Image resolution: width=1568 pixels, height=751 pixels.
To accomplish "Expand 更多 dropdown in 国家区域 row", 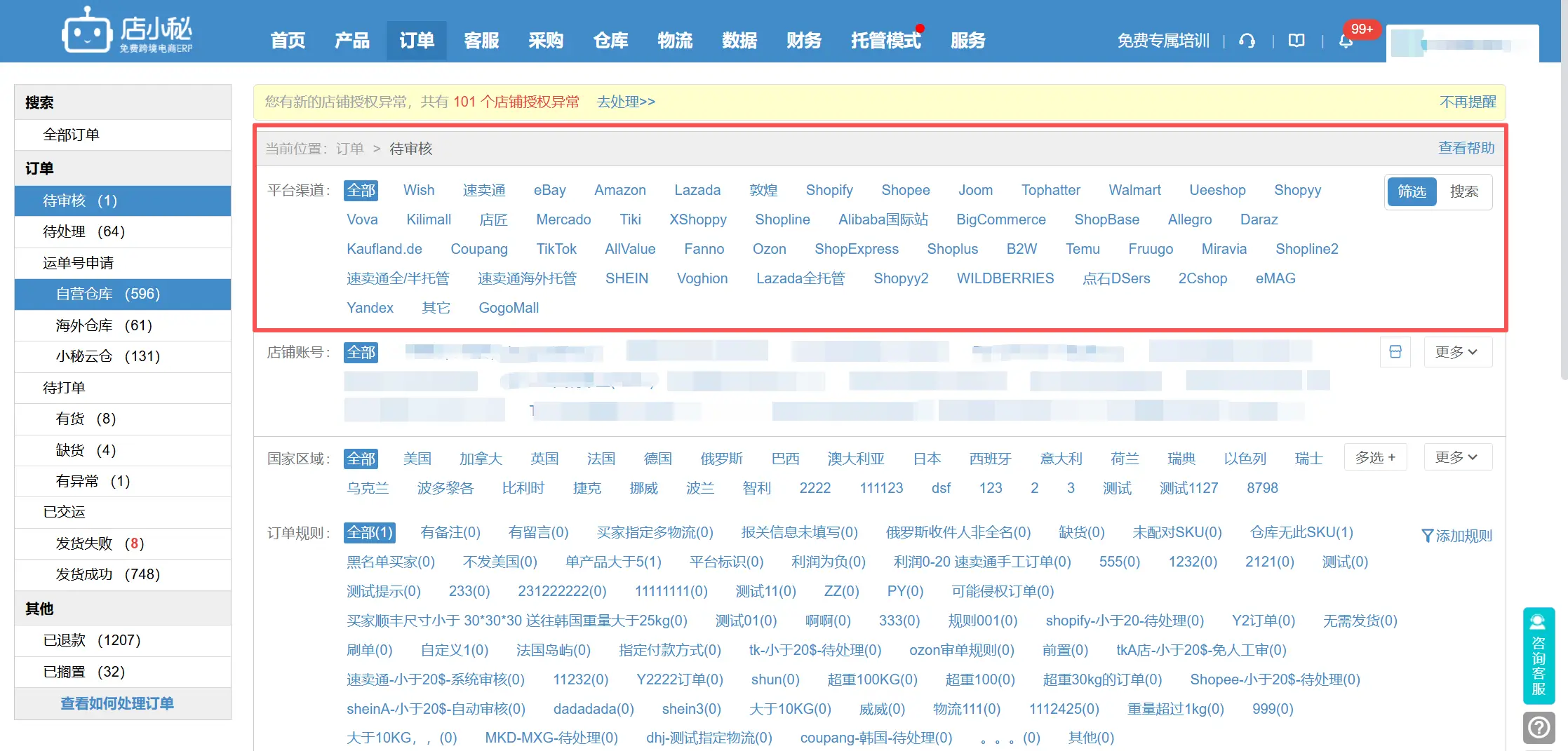I will [x=1458, y=456].
